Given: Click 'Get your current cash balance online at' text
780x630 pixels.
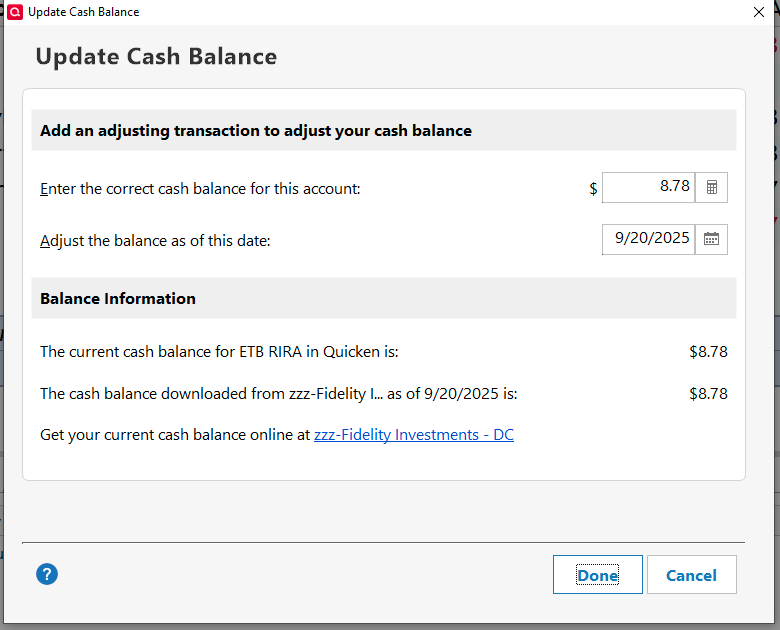Looking at the screenshot, I should click(175, 435).
